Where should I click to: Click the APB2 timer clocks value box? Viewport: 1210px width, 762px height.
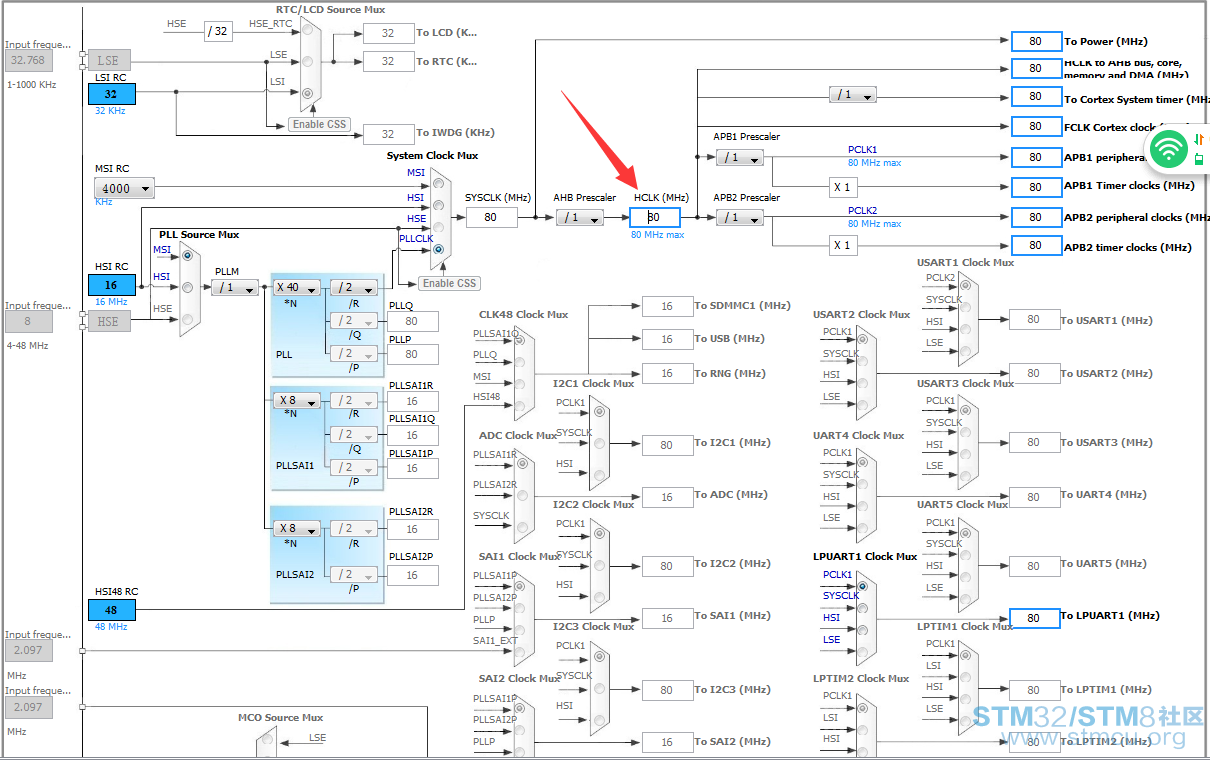(x=1036, y=245)
